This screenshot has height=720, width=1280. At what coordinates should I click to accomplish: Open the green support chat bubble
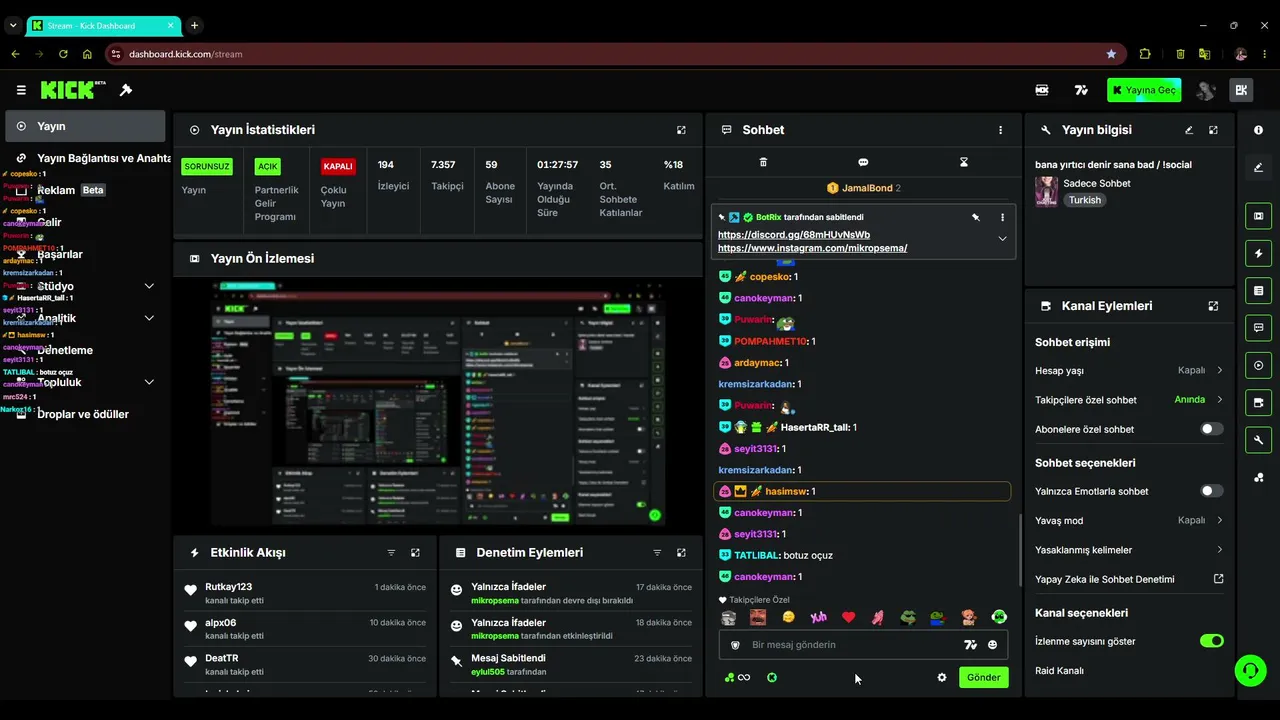(1250, 670)
